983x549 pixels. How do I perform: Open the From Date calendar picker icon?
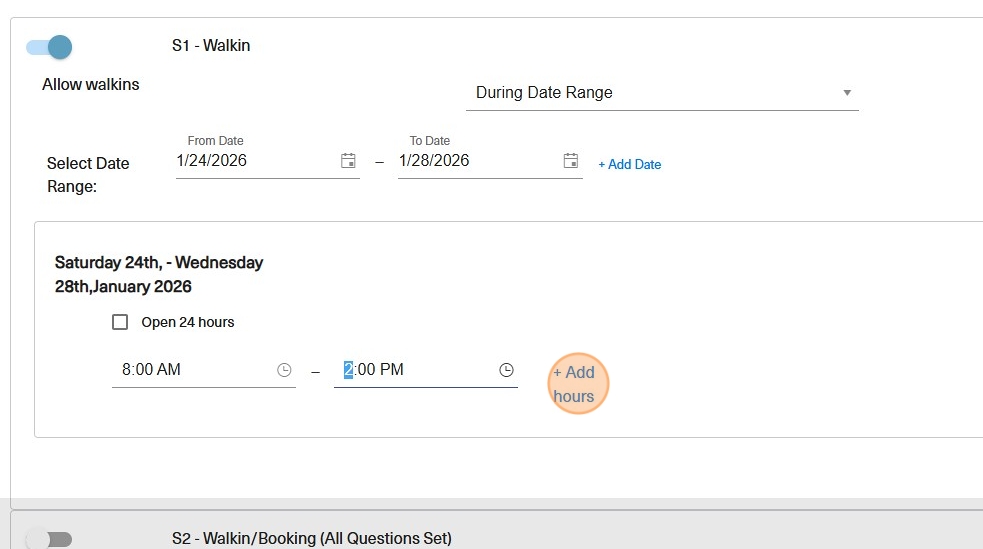click(x=348, y=161)
